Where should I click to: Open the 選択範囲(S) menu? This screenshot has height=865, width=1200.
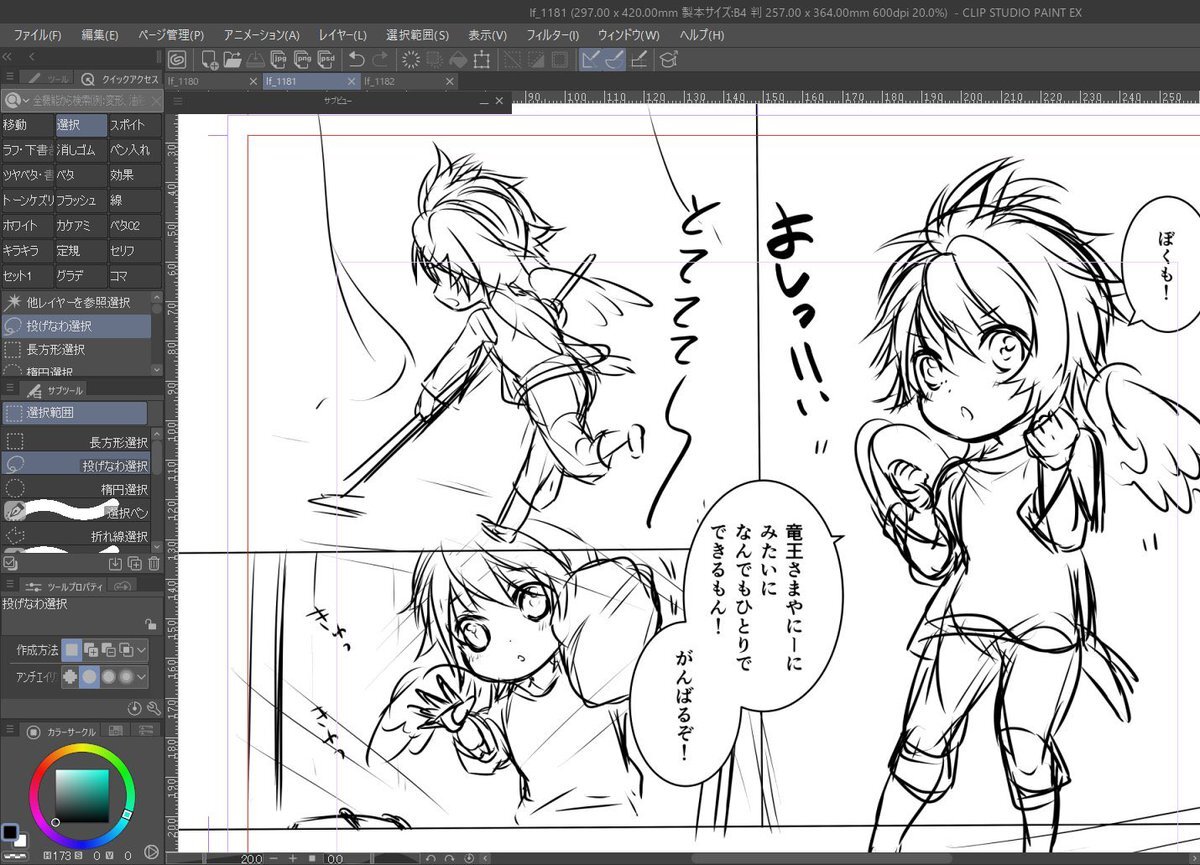417,35
